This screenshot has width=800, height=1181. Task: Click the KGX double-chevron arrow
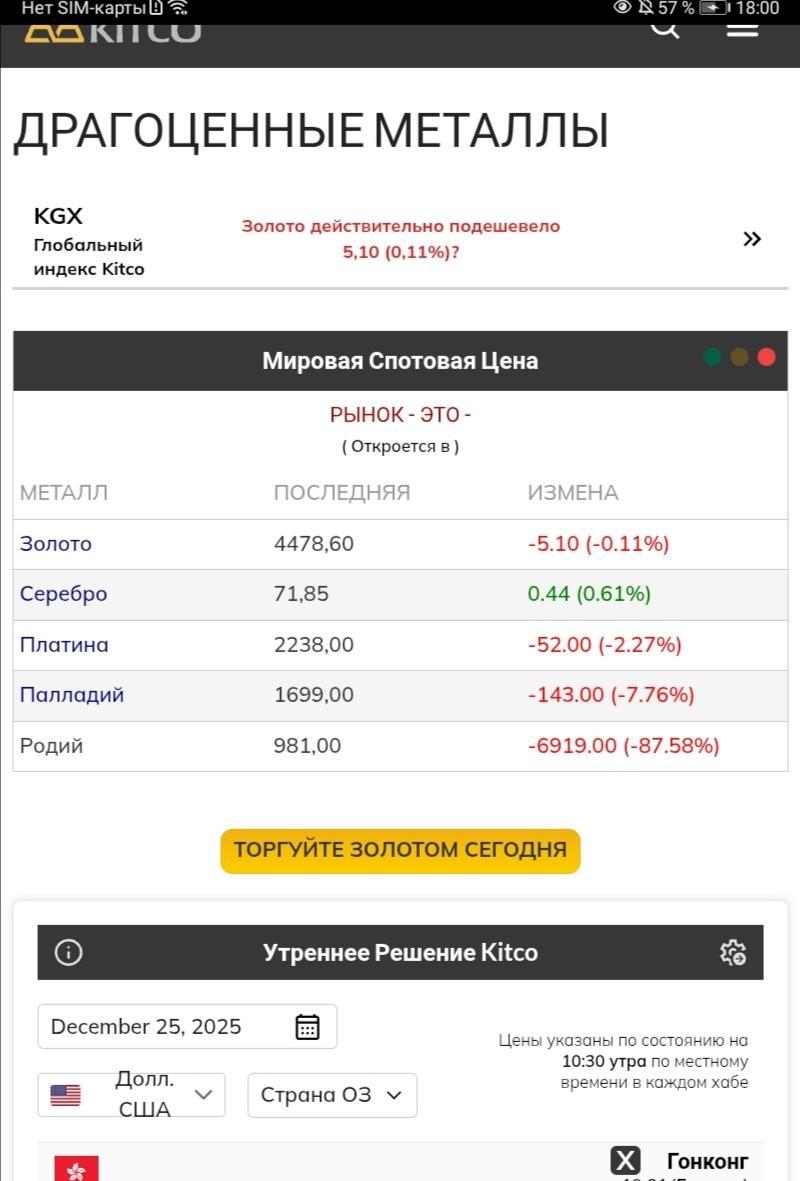(x=752, y=239)
